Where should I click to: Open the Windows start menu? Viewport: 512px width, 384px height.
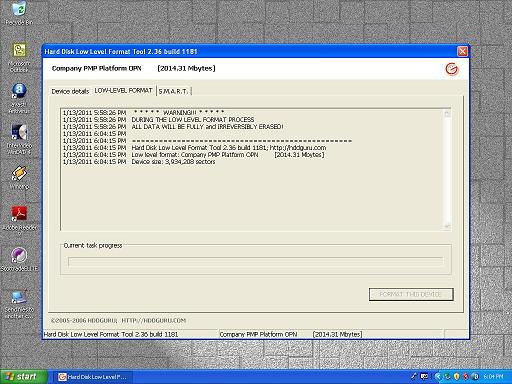coord(24,377)
